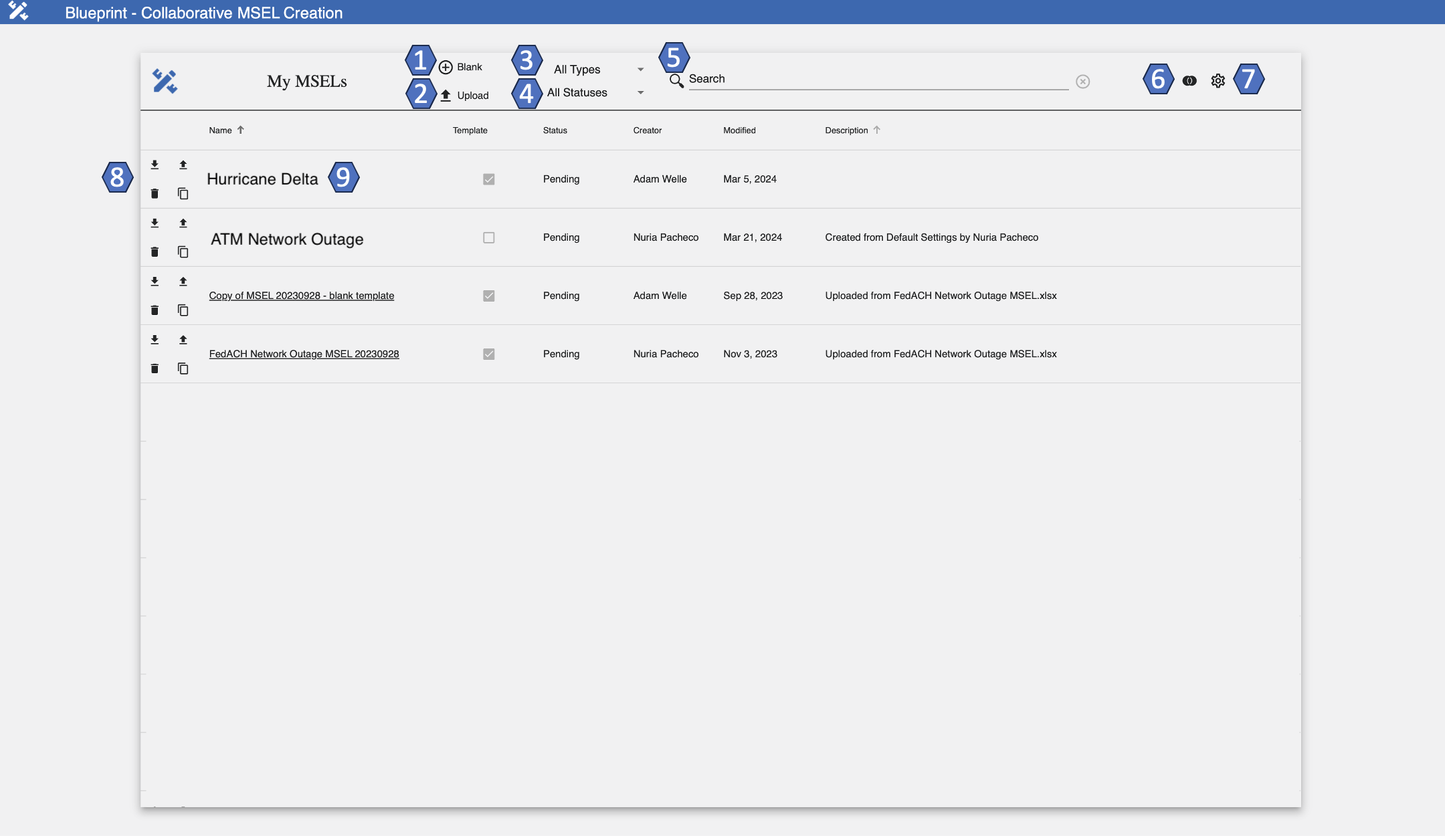This screenshot has width=1445, height=840.
Task: Toggle dark mode with the theme switch
Action: tap(1188, 81)
